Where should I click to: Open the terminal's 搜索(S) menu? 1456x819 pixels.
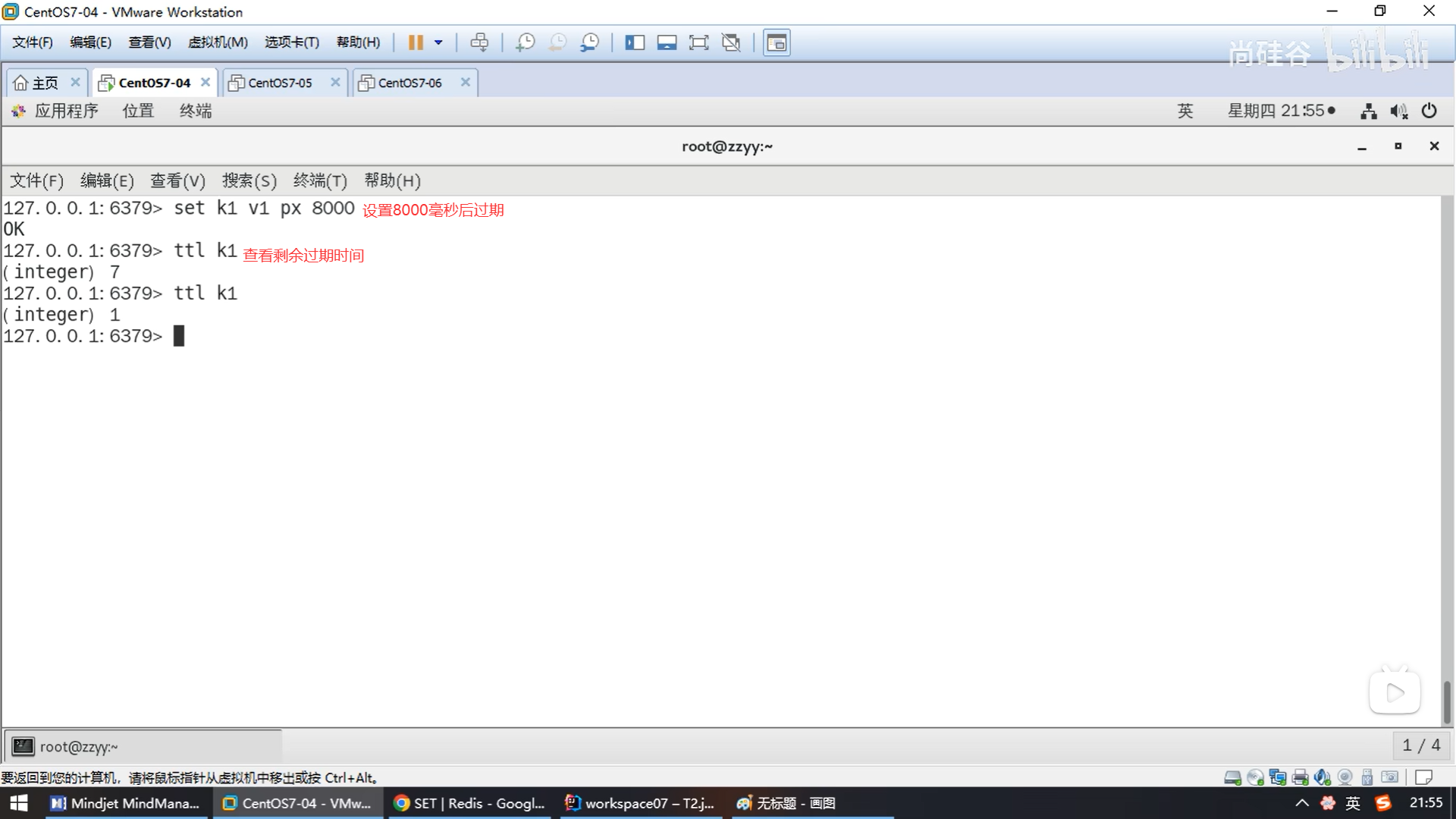pyautogui.click(x=249, y=180)
